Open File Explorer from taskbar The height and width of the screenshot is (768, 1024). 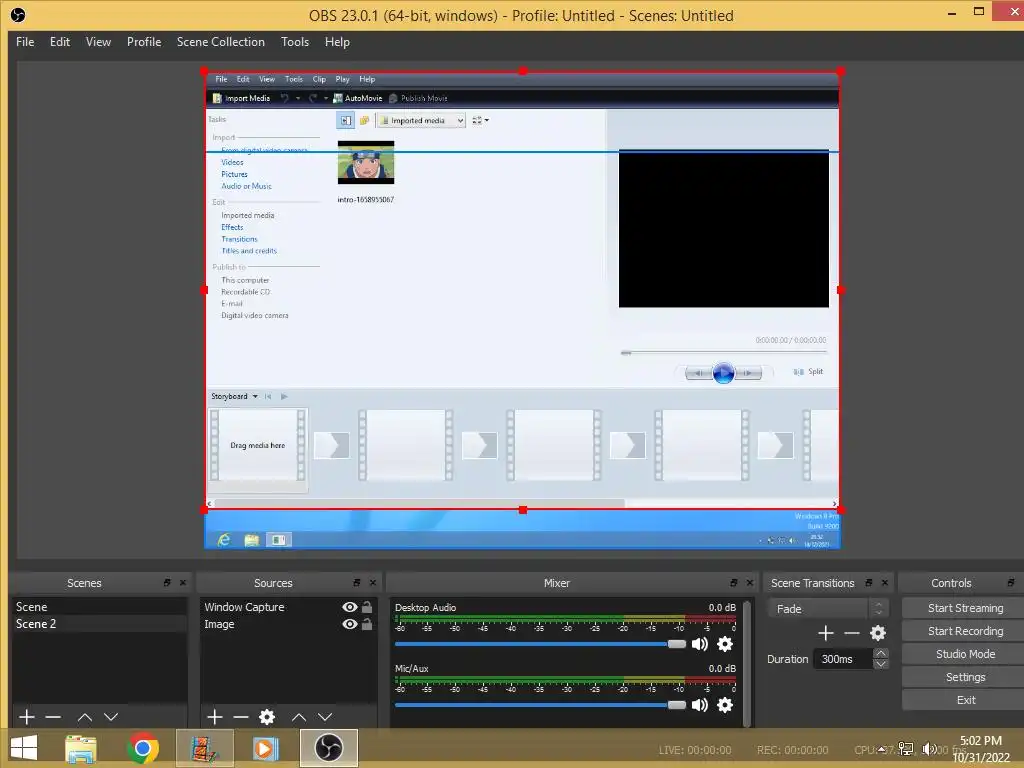click(81, 748)
